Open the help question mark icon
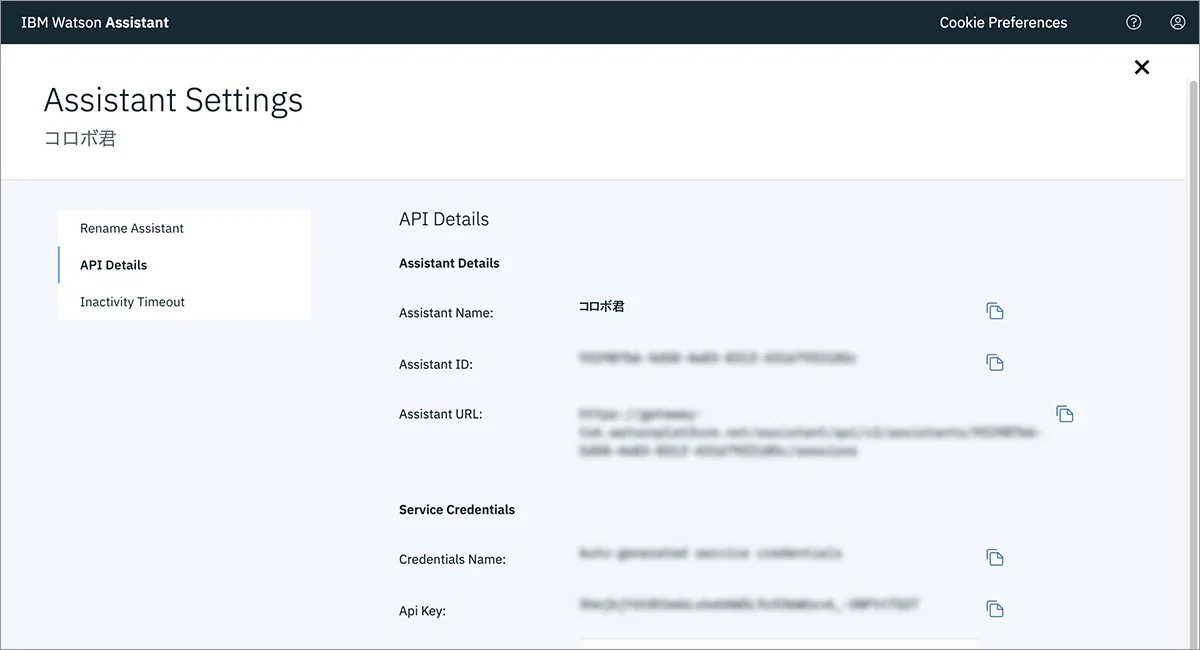This screenshot has height=650, width=1200. pos(1133,22)
